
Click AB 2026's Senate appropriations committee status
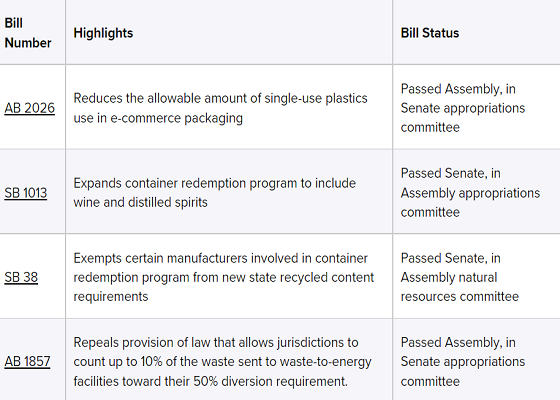point(463,108)
